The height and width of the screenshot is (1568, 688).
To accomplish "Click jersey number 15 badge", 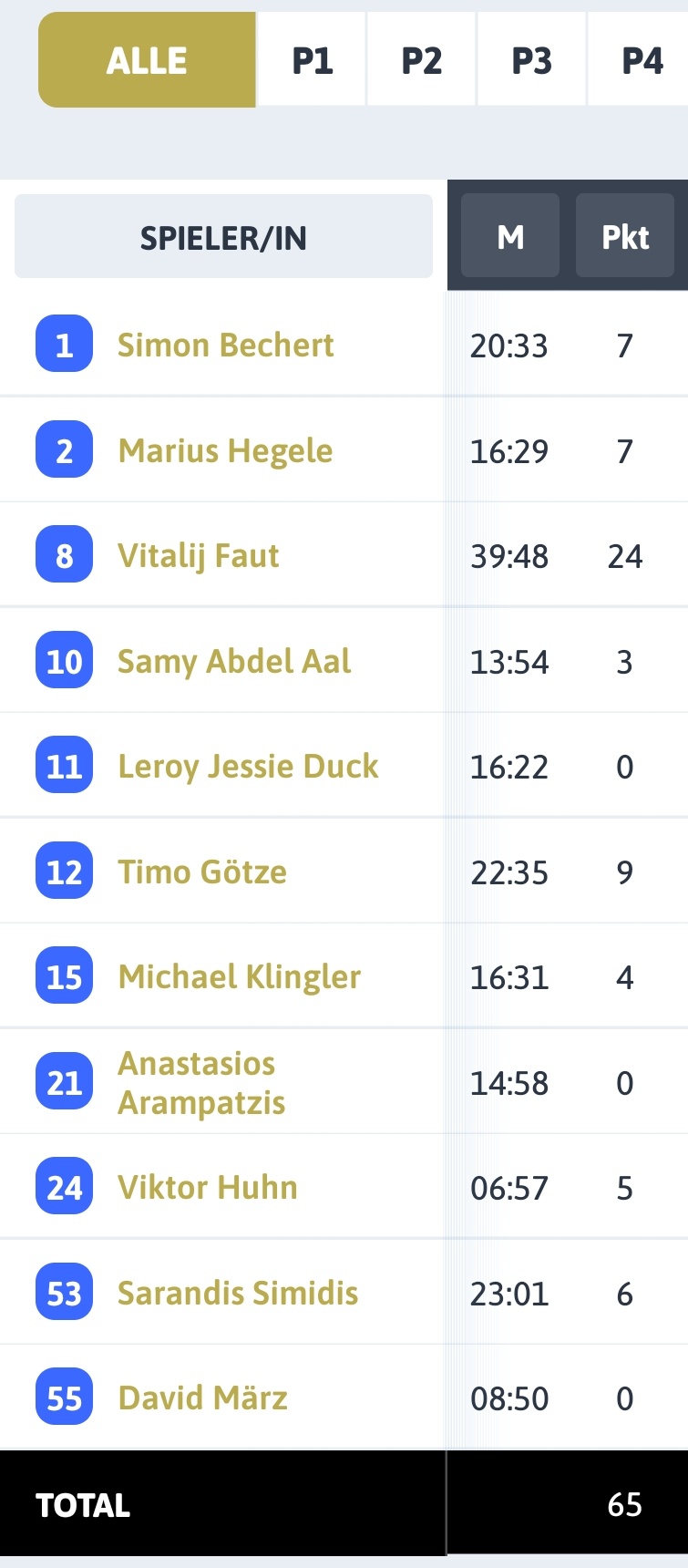I will click(64, 976).
